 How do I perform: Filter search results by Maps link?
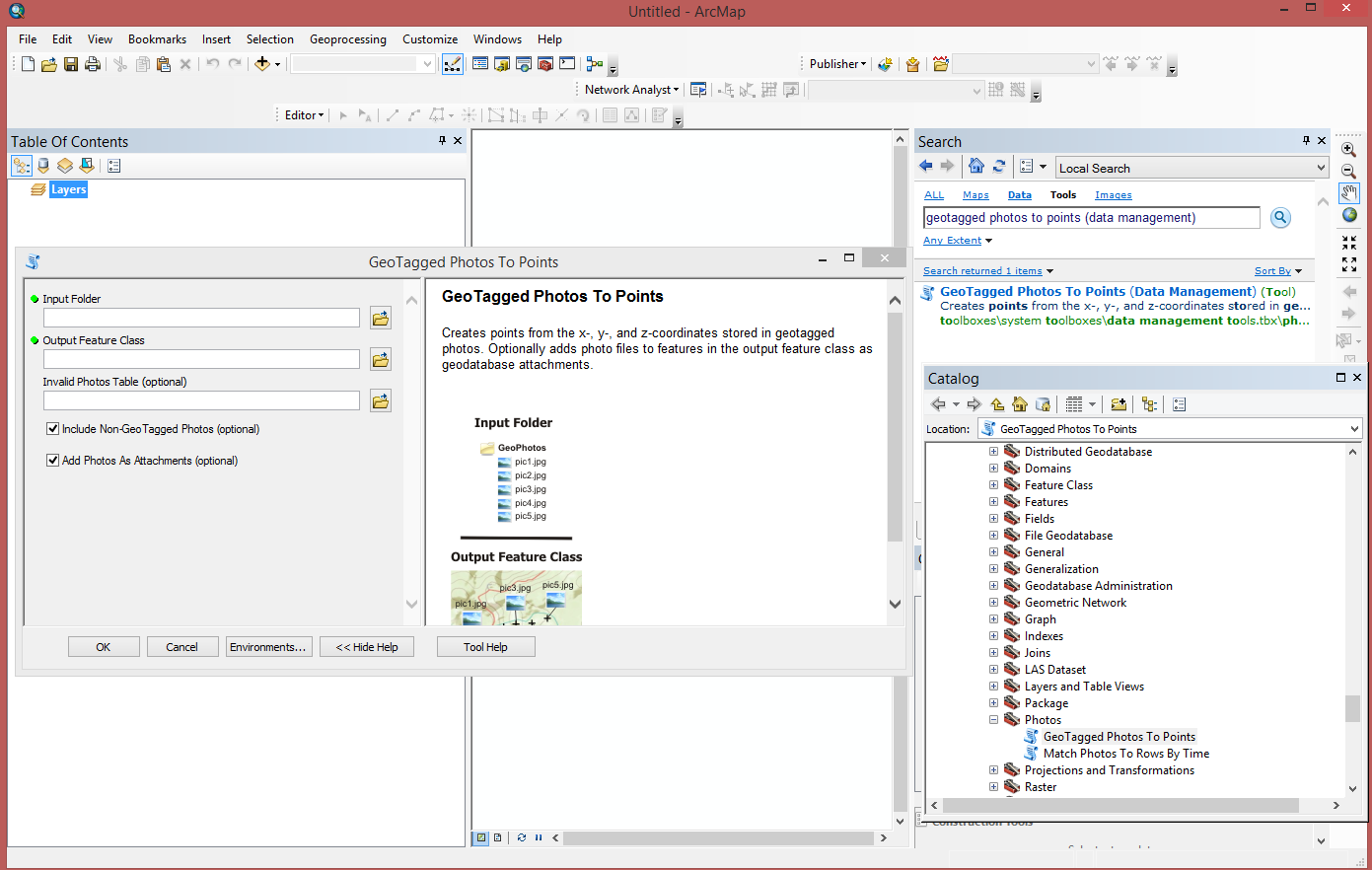tap(975, 195)
